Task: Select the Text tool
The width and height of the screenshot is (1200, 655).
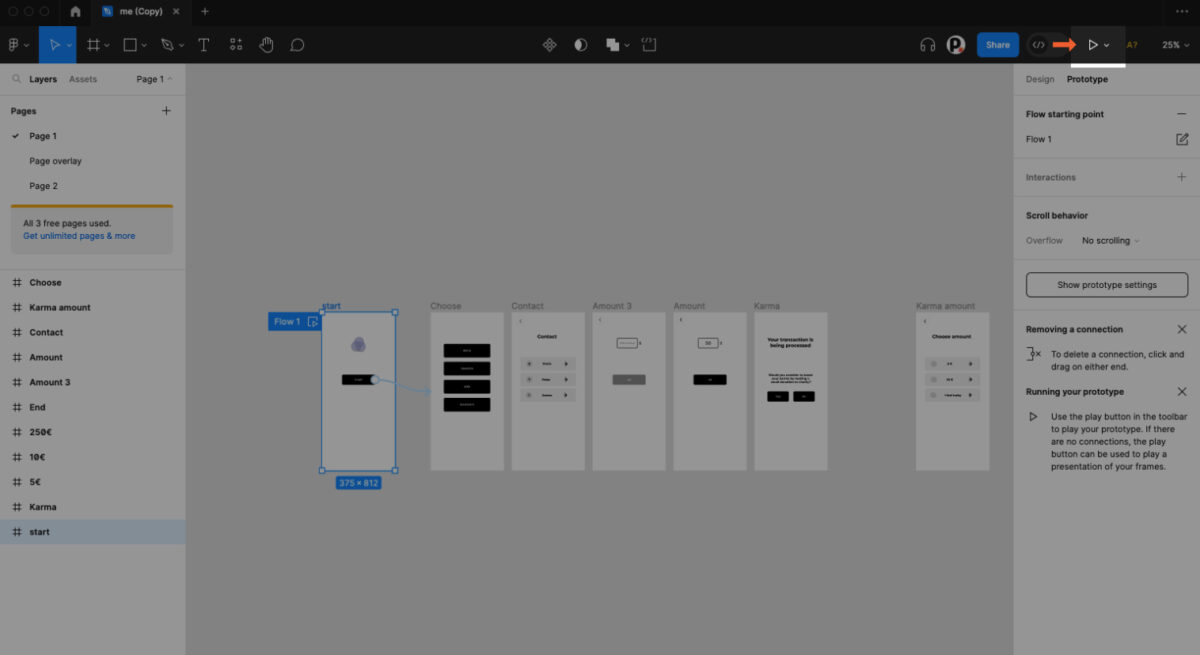Action: [203, 44]
